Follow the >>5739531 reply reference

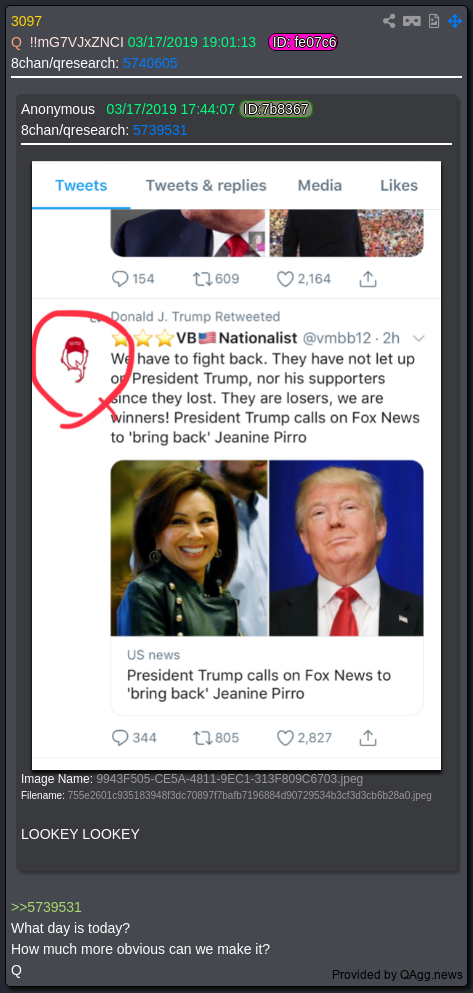(x=46, y=908)
